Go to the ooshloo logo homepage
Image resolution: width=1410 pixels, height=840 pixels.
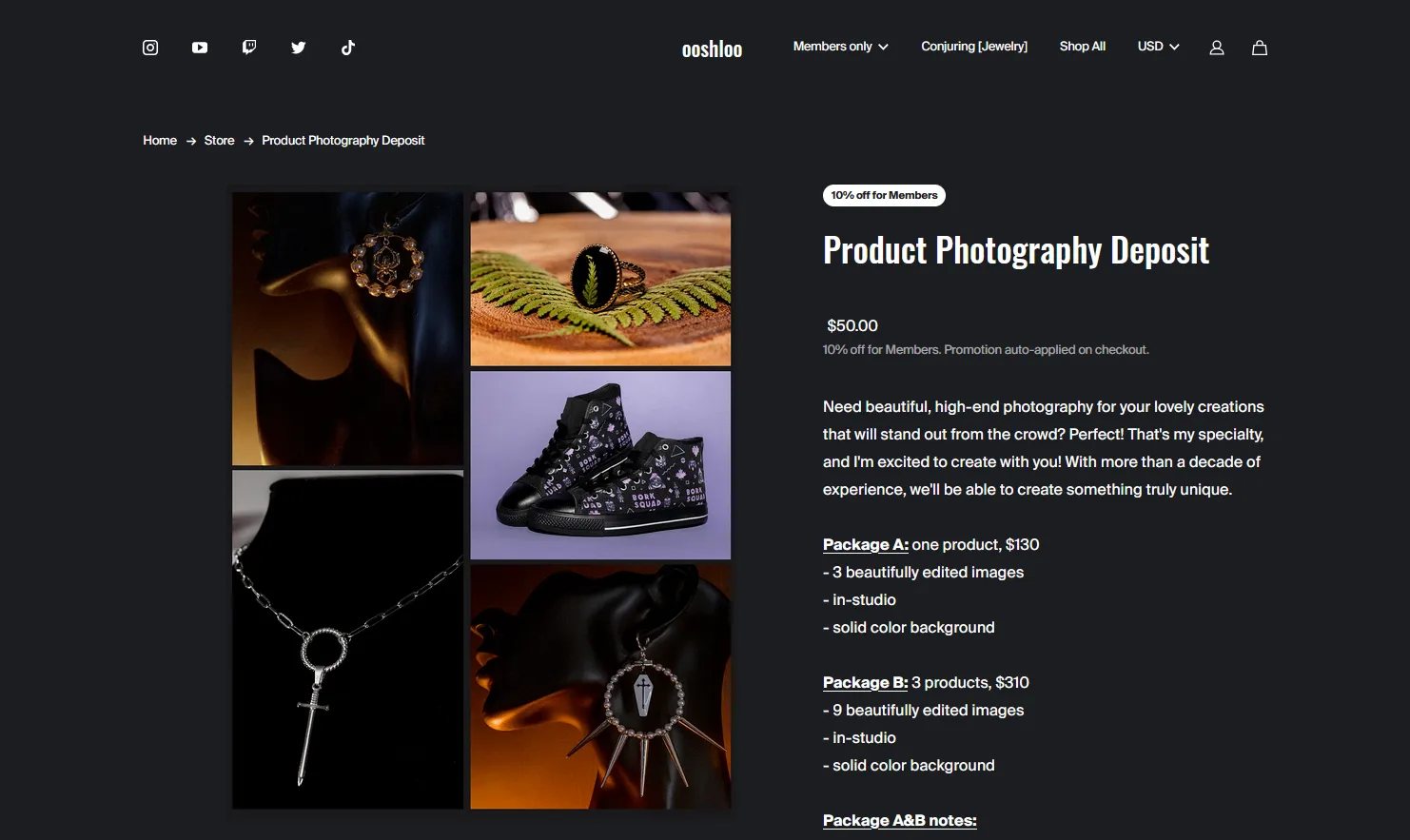(x=712, y=49)
